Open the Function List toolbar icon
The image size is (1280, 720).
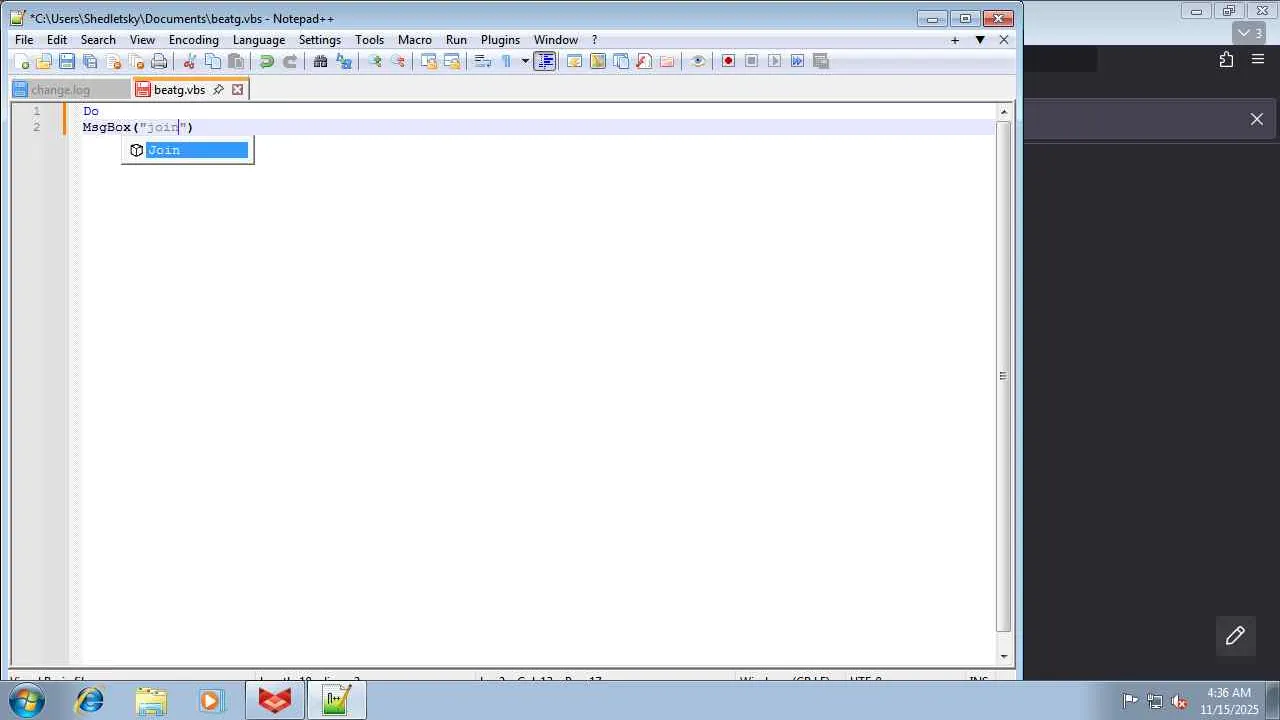(x=643, y=61)
